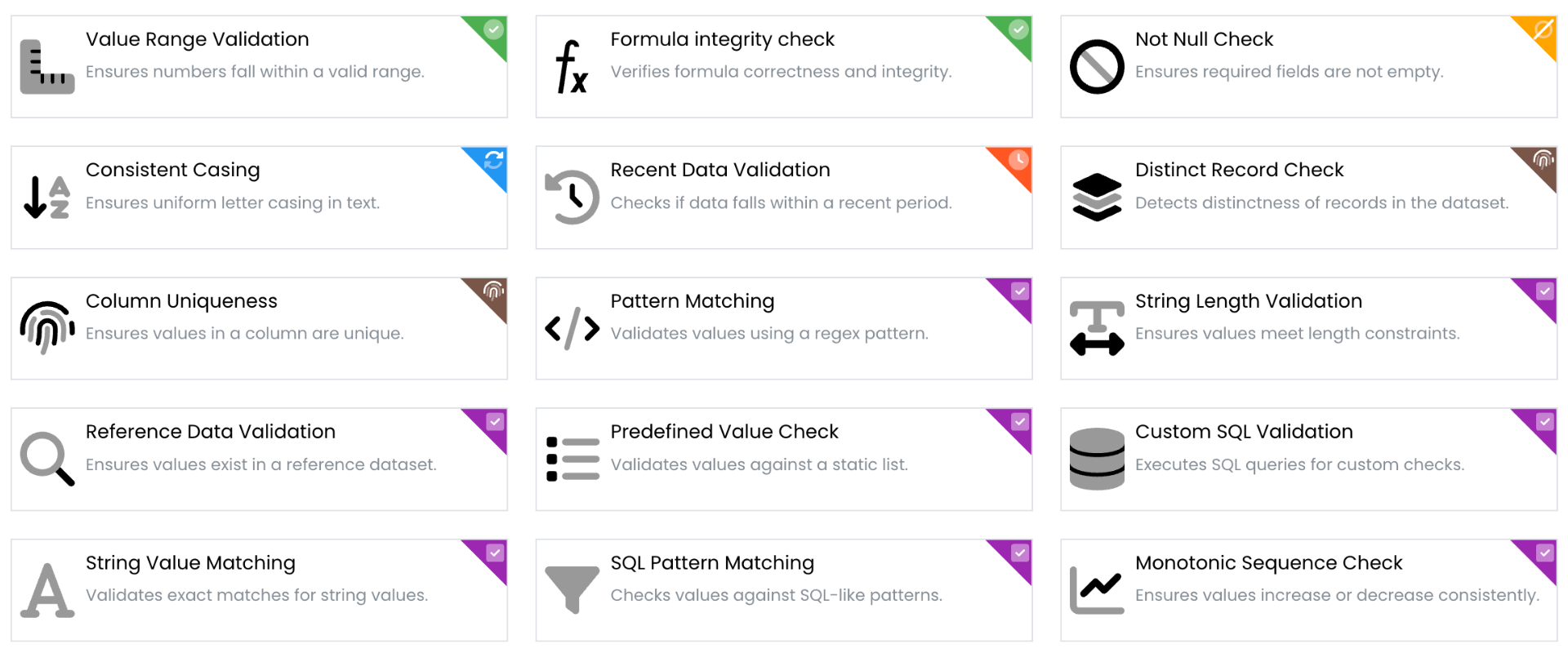Click the stacked layers Distinct Record Check icon

click(x=1097, y=198)
